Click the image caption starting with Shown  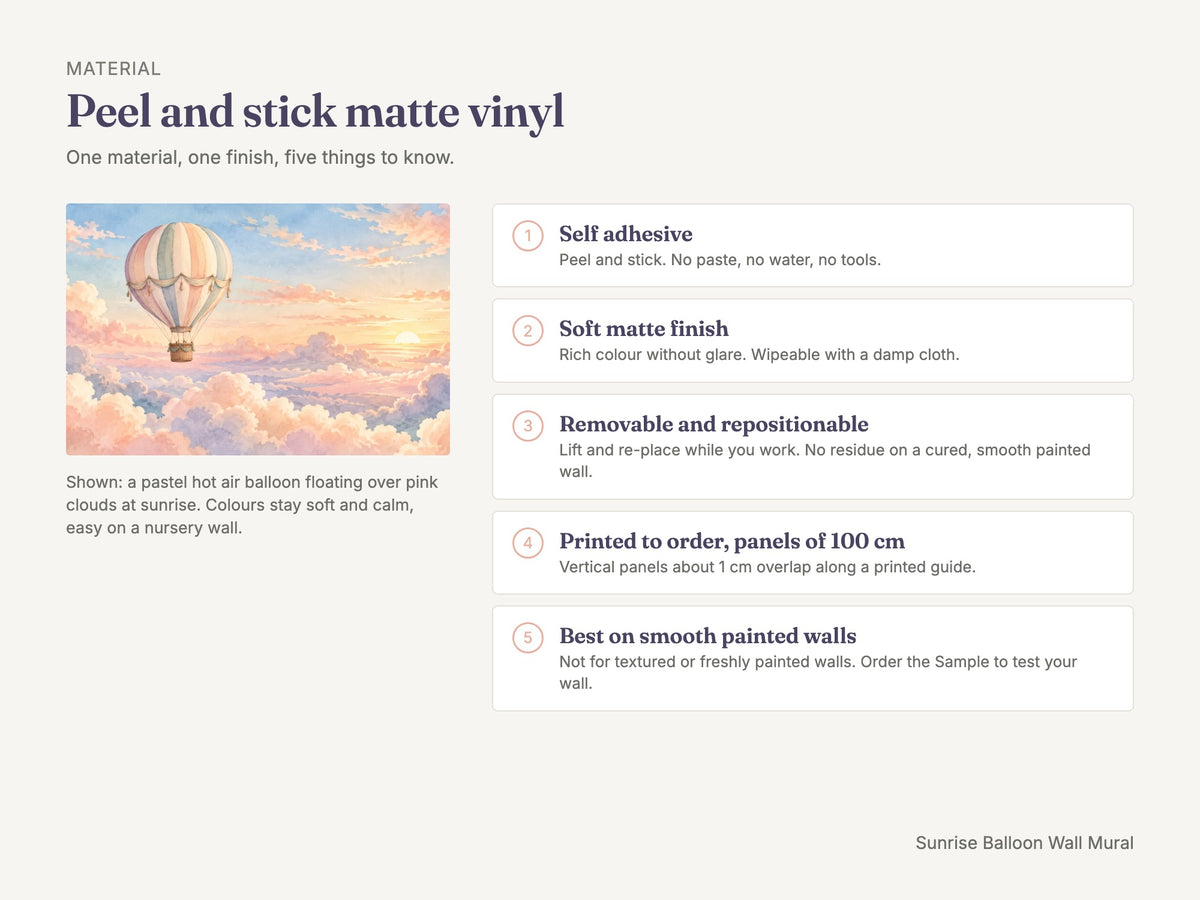[252, 505]
